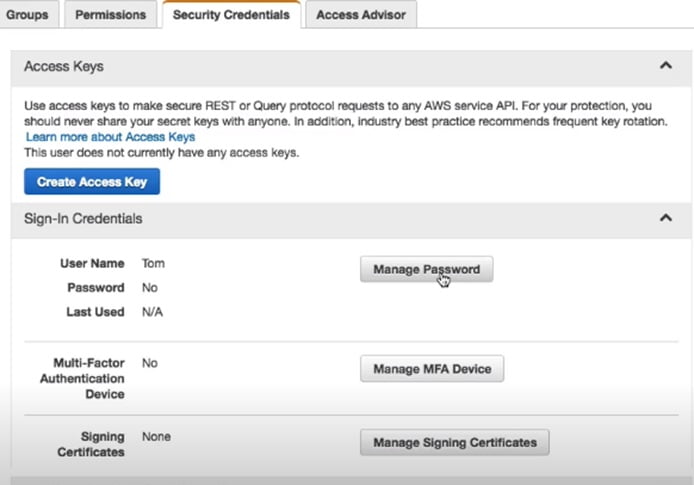Click the Multi-Factor Authentication Device label
The image size is (694, 485).
[x=82, y=378]
